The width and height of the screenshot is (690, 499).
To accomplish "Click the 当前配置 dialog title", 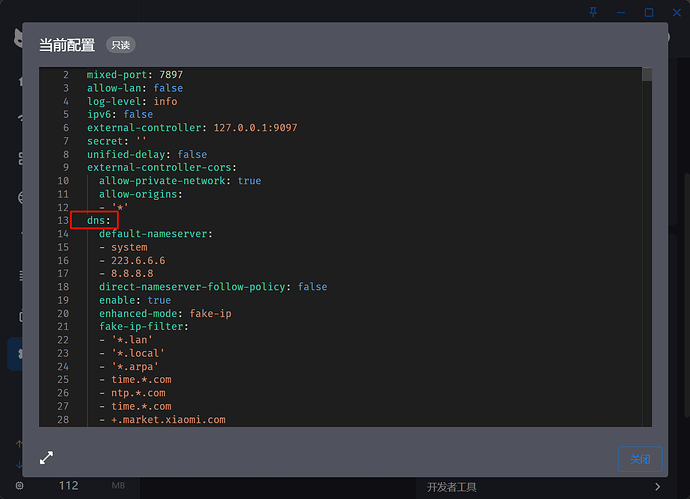I will coord(67,45).
